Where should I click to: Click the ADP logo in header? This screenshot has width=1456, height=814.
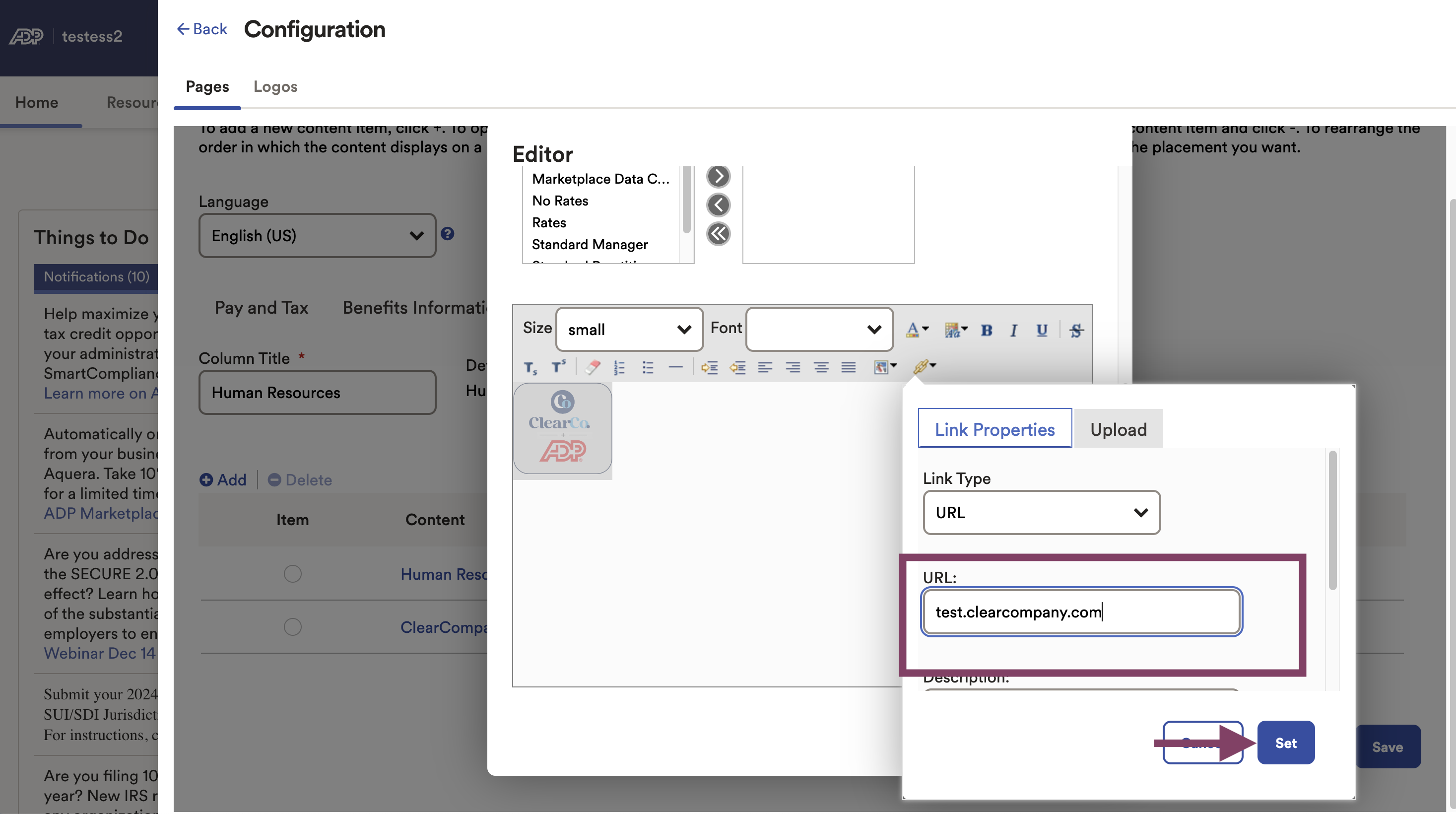click(x=27, y=36)
